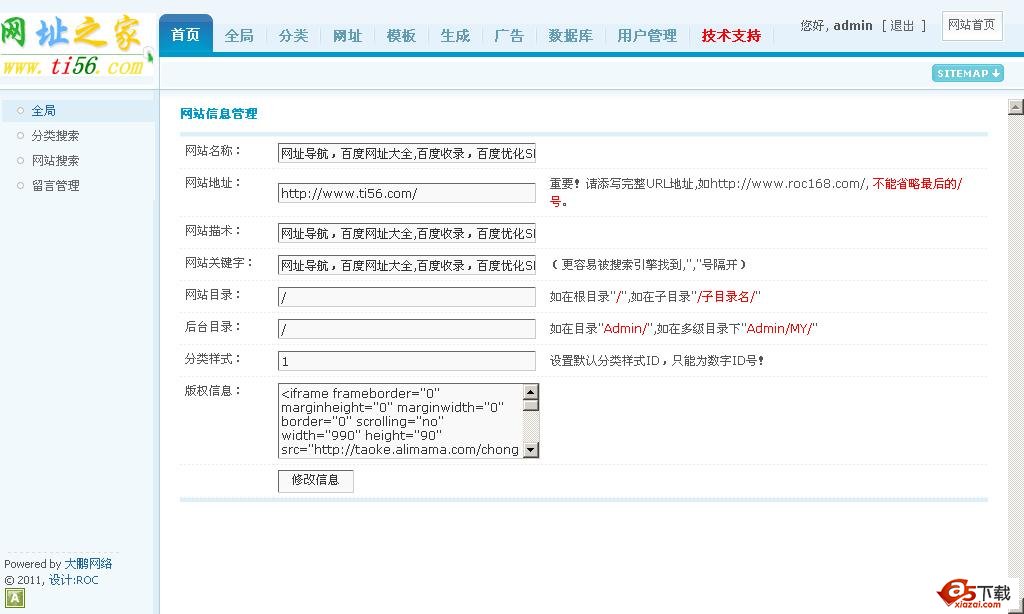Open the red 技术支持 tab
The height and width of the screenshot is (614, 1024).
[x=731, y=35]
